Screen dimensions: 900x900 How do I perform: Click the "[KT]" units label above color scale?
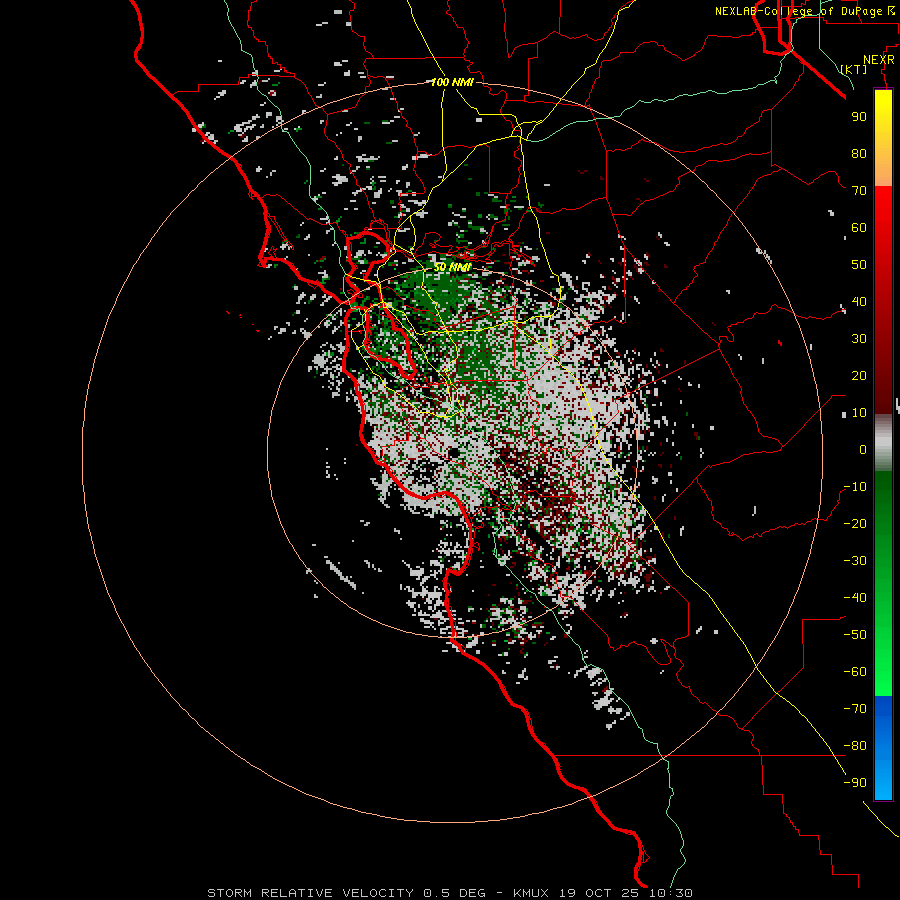coord(854,69)
